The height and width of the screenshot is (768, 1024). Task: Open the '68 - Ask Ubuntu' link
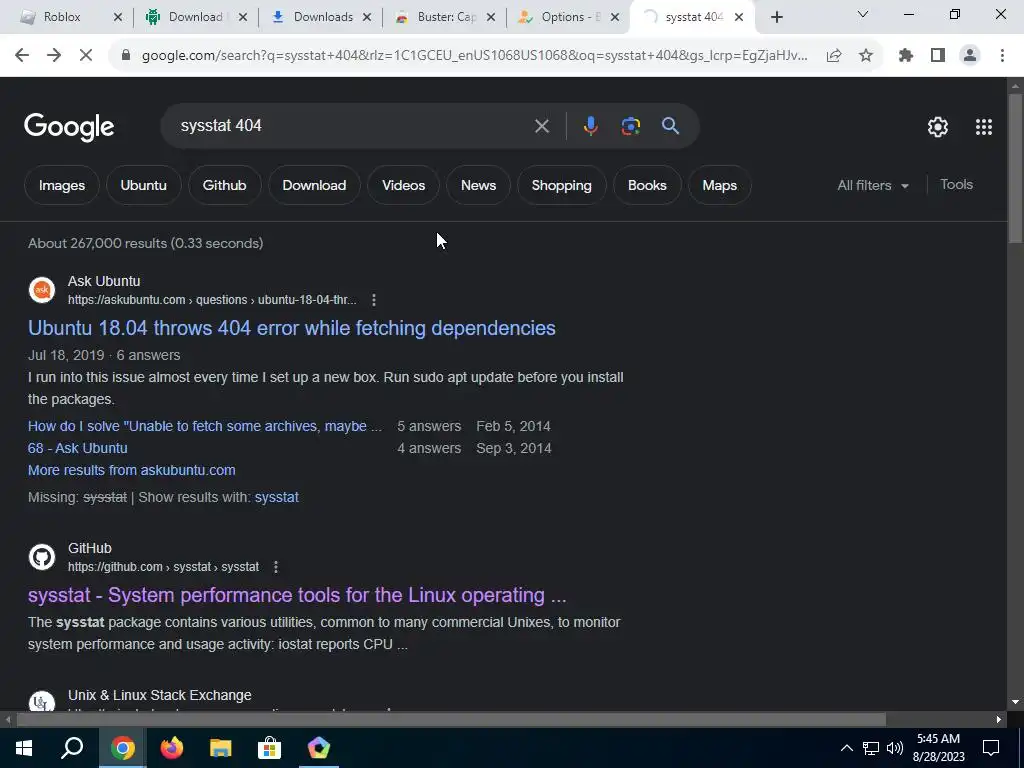coord(78,449)
